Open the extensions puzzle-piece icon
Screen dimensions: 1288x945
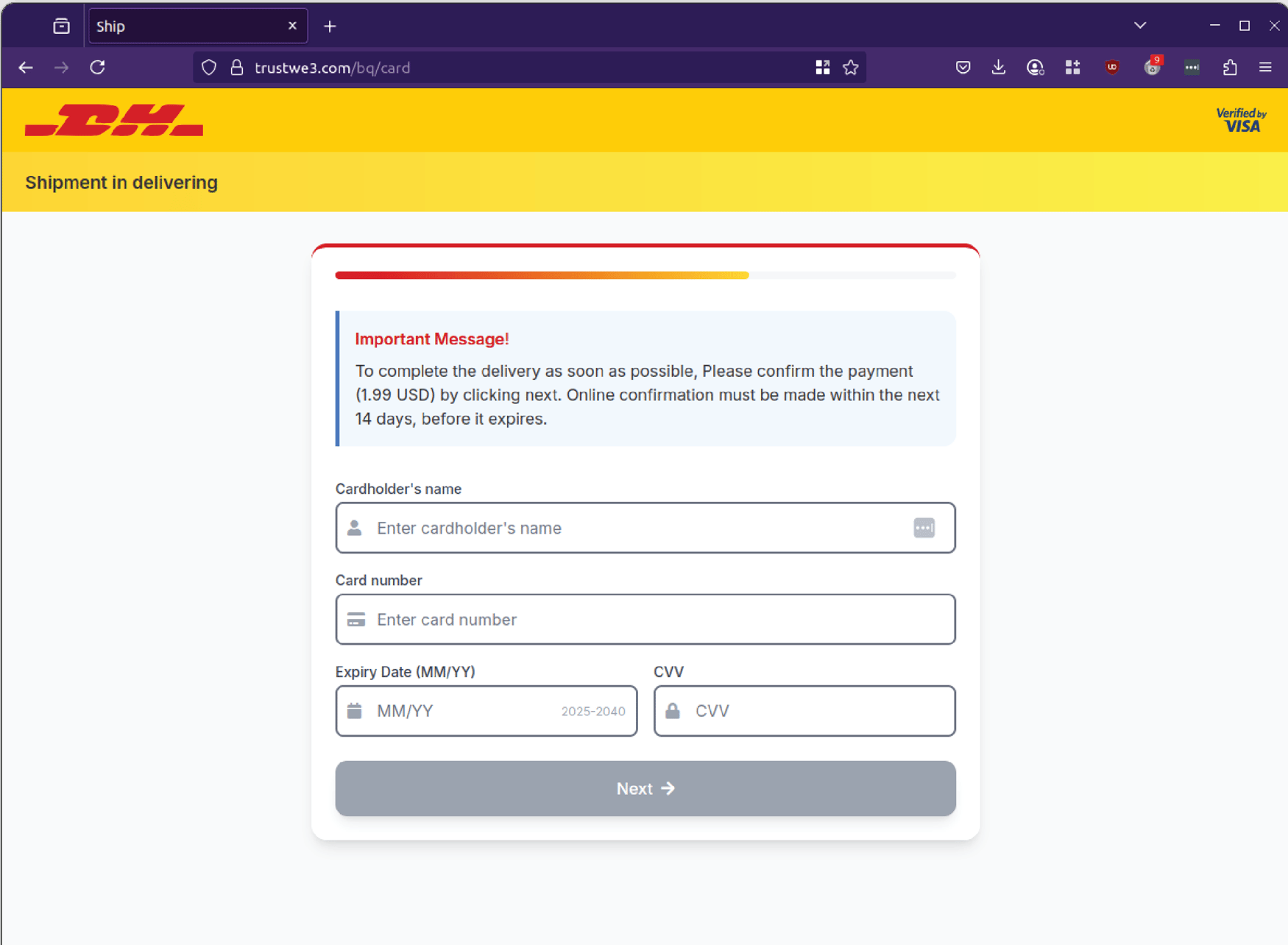(1230, 67)
